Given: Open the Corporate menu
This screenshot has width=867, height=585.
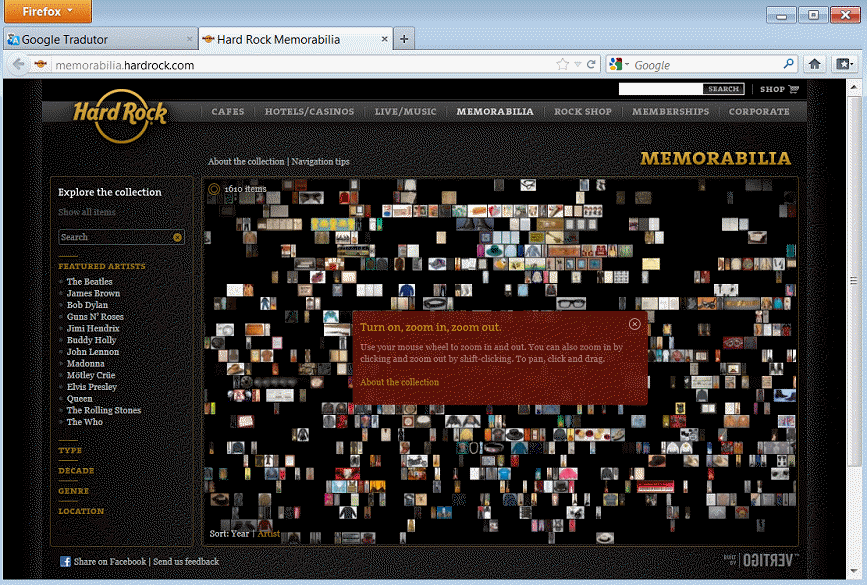Looking at the screenshot, I should pyautogui.click(x=759, y=112).
